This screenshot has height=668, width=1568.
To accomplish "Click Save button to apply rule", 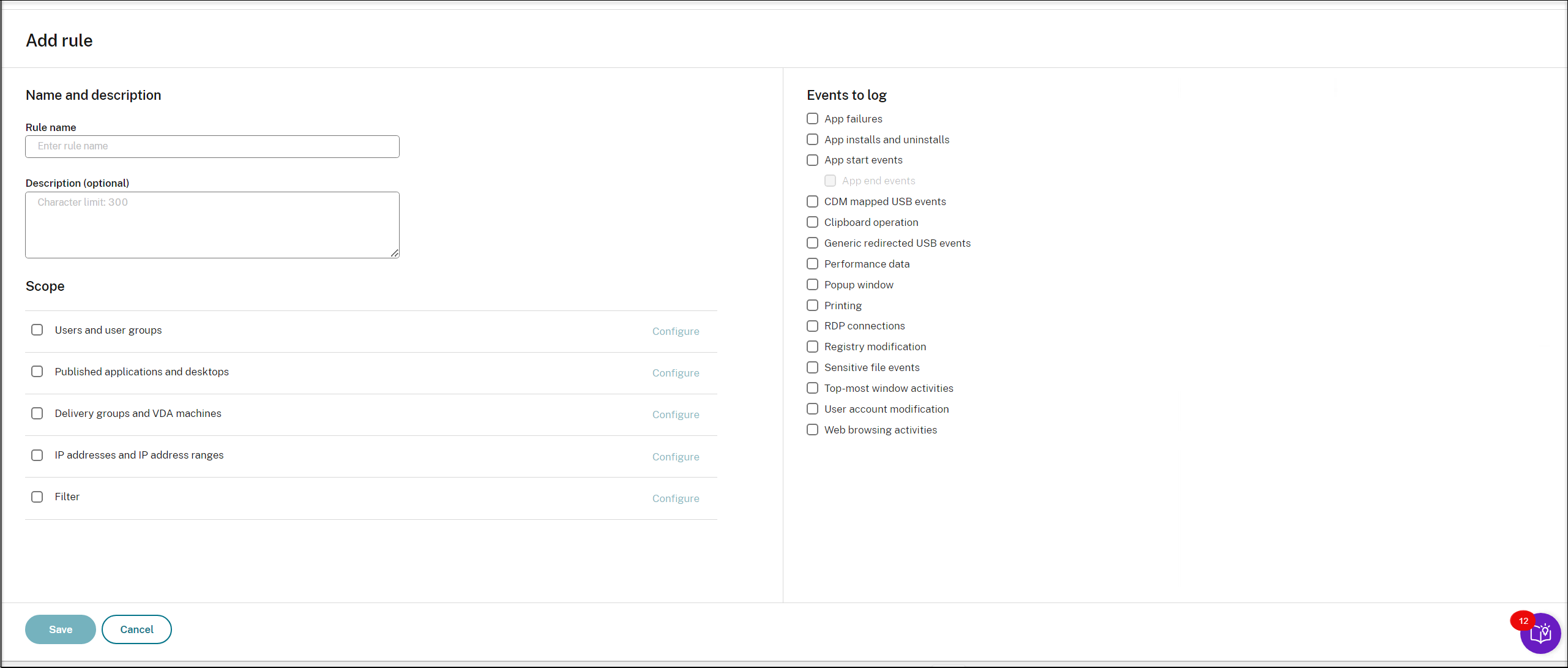I will point(60,629).
